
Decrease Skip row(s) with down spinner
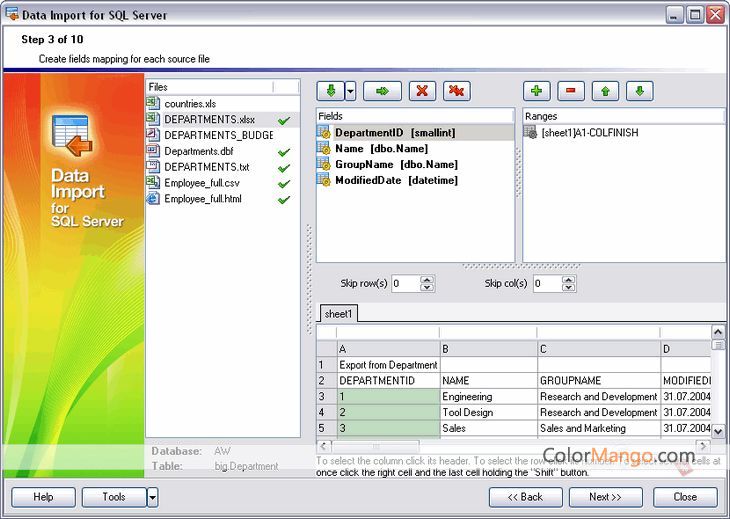[427, 287]
